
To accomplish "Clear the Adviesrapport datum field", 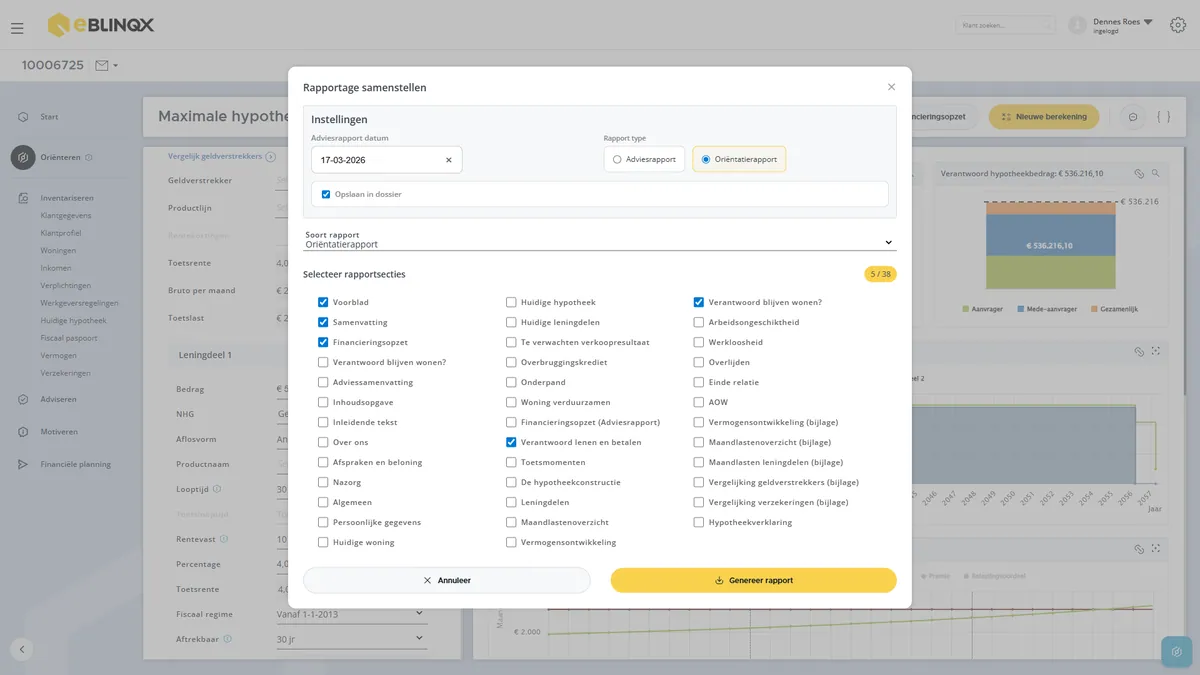I will pyautogui.click(x=448, y=160).
